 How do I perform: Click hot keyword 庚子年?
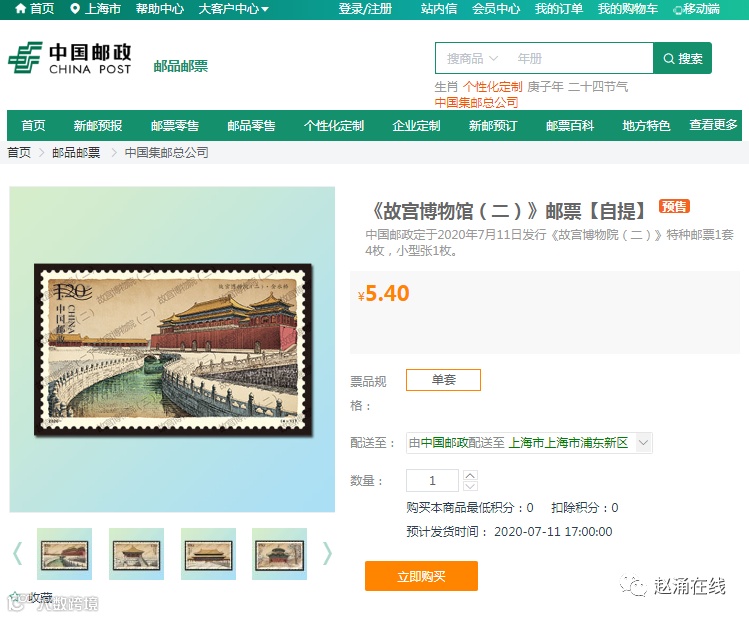(546, 86)
